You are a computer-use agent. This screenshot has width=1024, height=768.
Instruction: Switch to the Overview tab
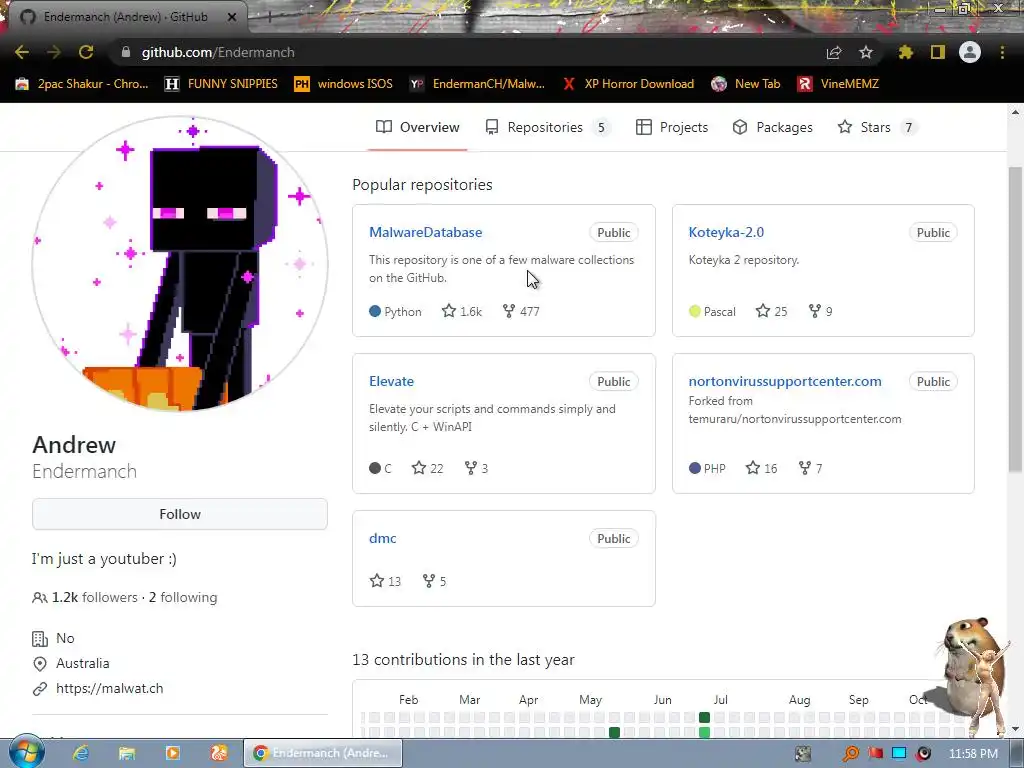417,127
